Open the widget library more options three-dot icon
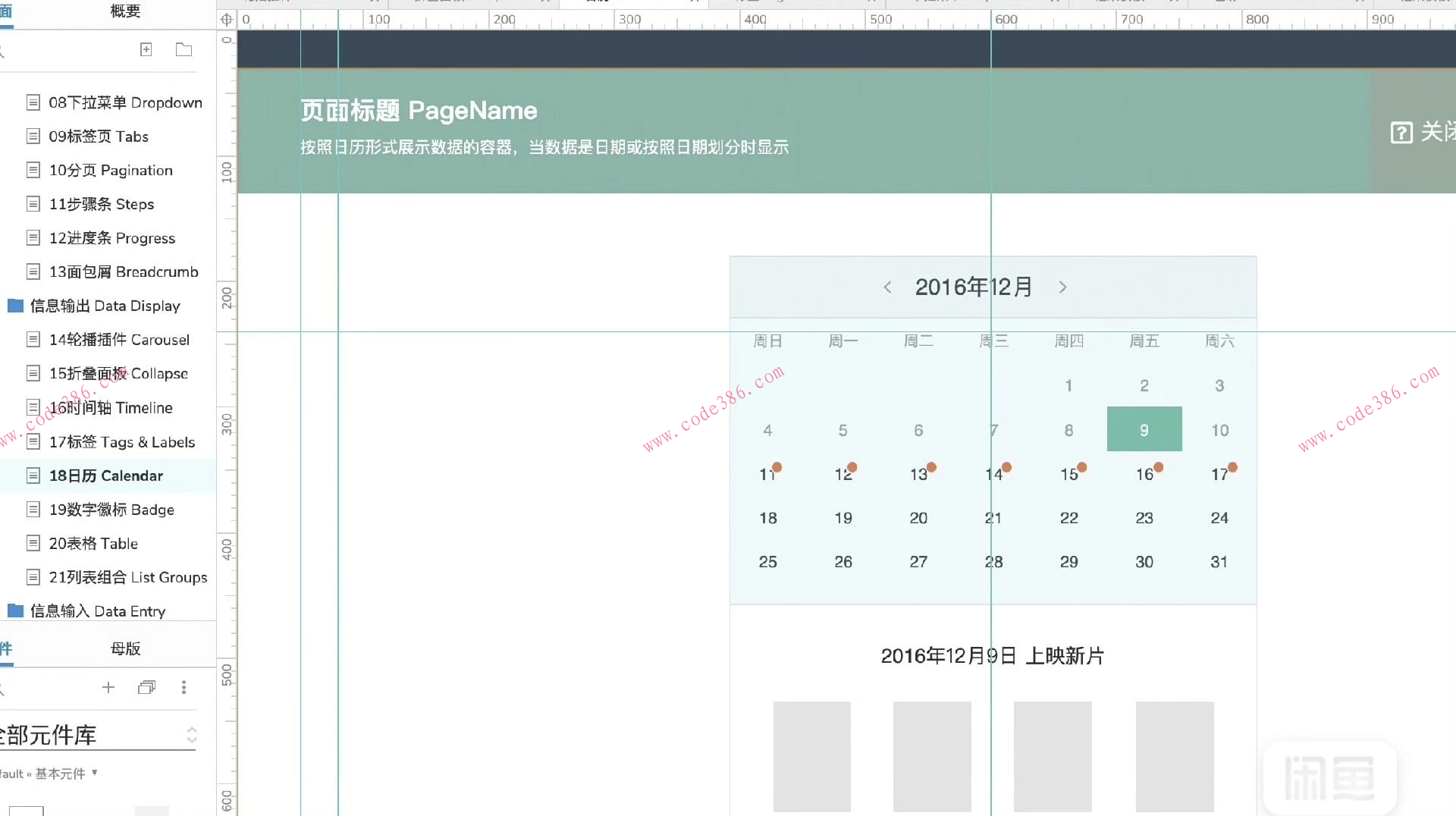This screenshot has width=1456, height=816. click(184, 687)
